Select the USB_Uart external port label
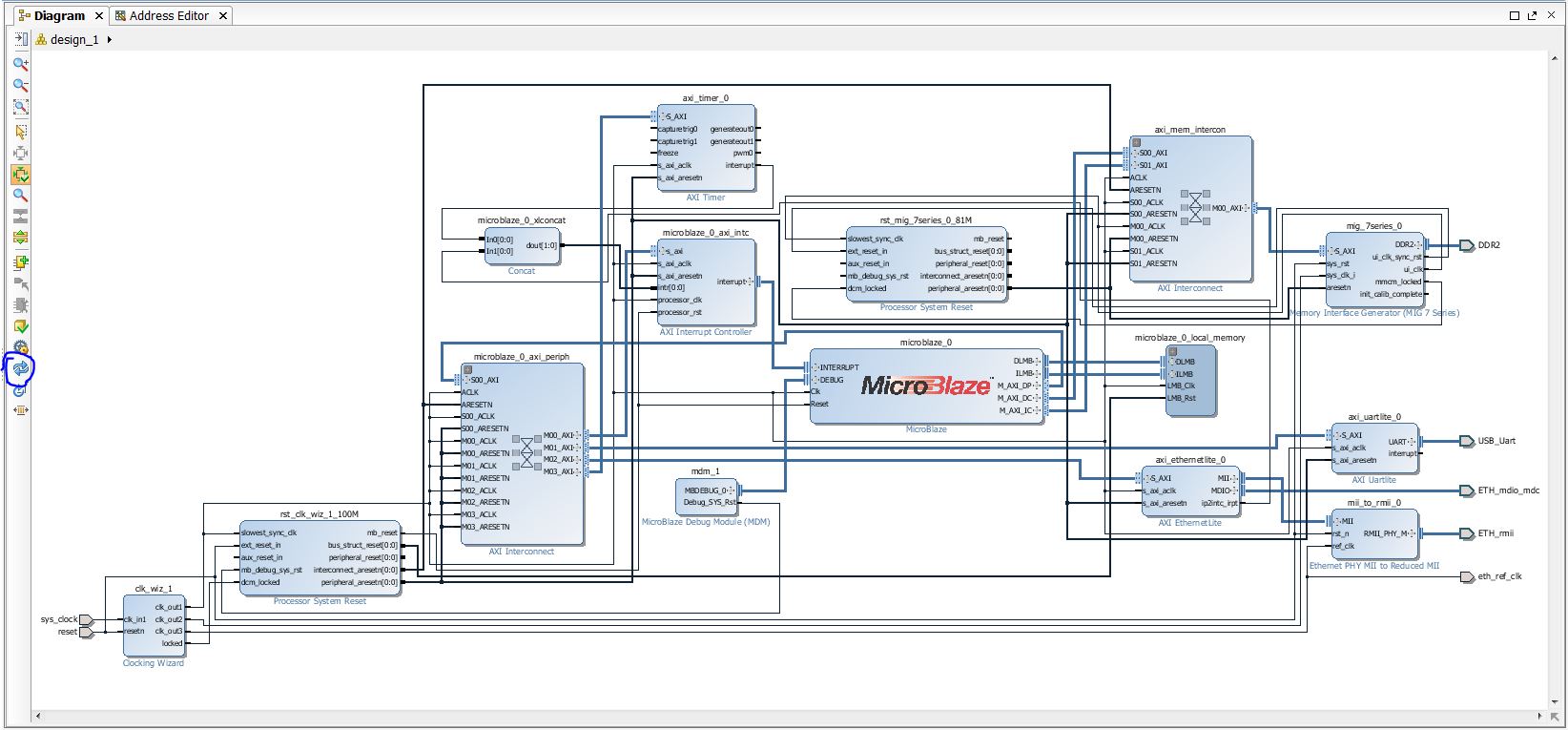Screen dimensions: 1568x730 [x=1496, y=441]
